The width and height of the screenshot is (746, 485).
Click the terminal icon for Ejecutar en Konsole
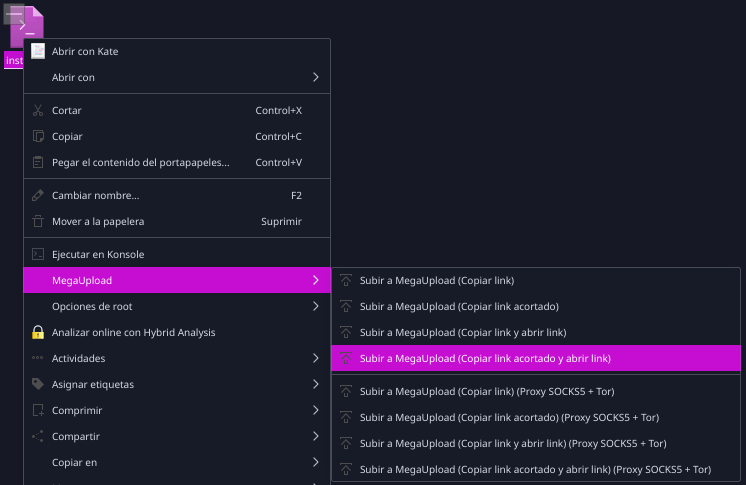pos(38,254)
